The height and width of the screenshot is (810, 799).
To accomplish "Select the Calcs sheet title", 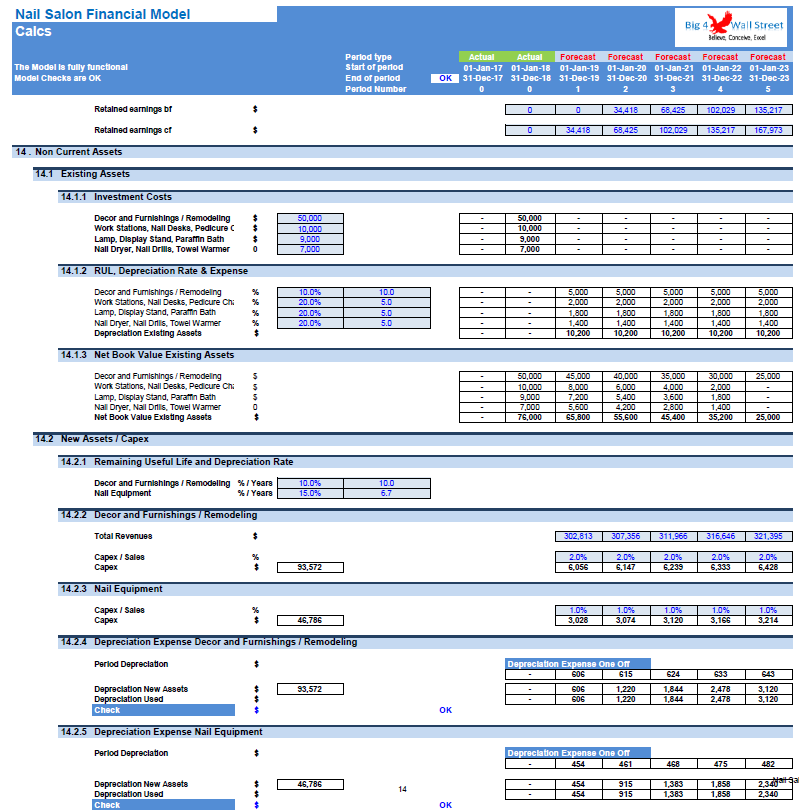I will tap(33, 32).
